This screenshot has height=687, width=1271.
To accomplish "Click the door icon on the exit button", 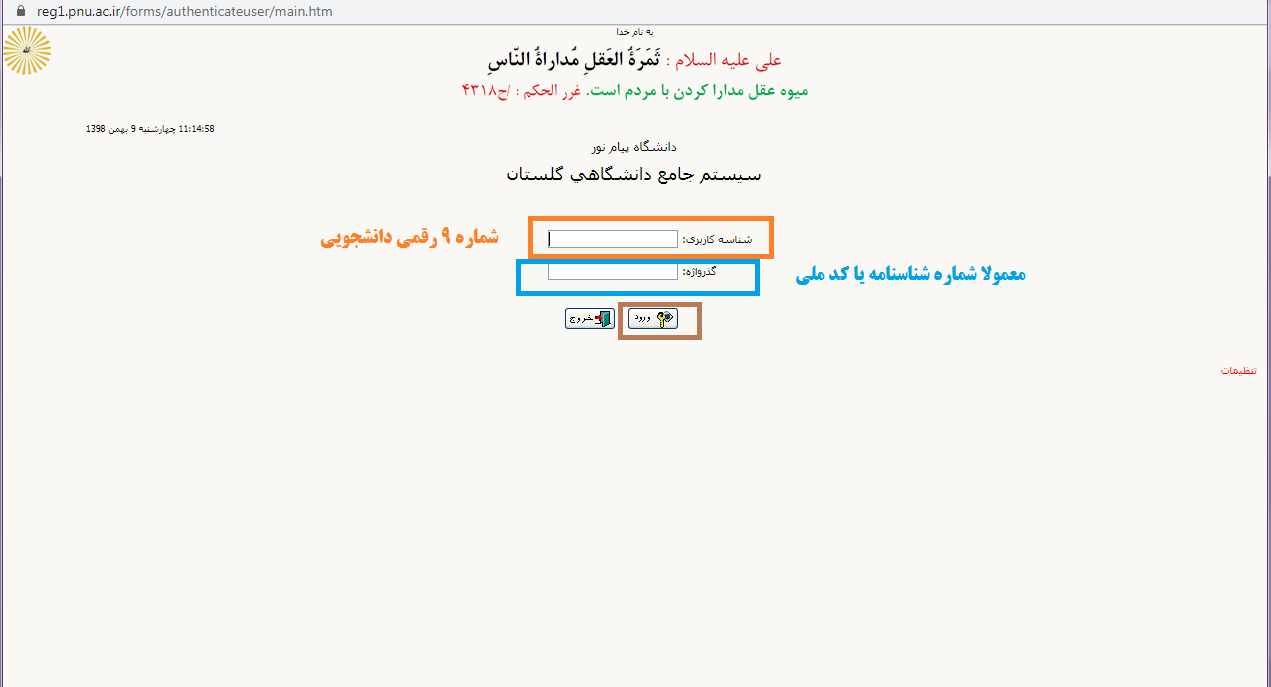I will point(603,319).
